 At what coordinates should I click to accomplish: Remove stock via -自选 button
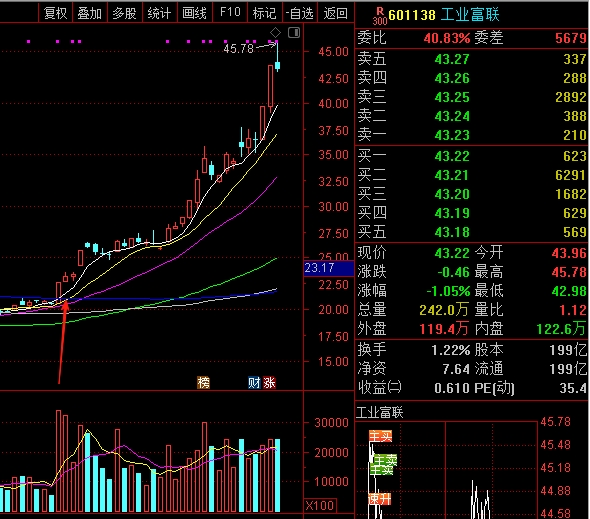[300, 13]
